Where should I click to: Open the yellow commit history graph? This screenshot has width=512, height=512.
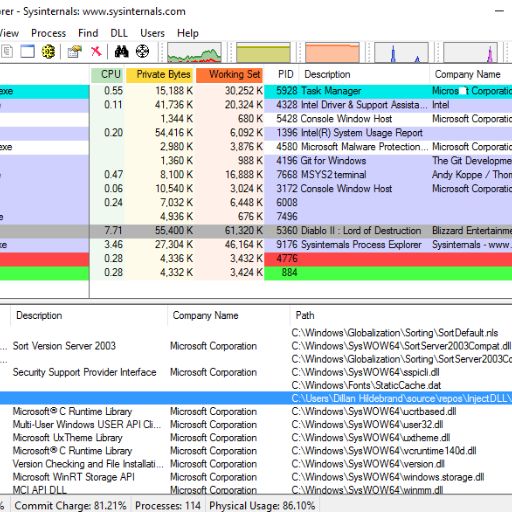click(263, 52)
